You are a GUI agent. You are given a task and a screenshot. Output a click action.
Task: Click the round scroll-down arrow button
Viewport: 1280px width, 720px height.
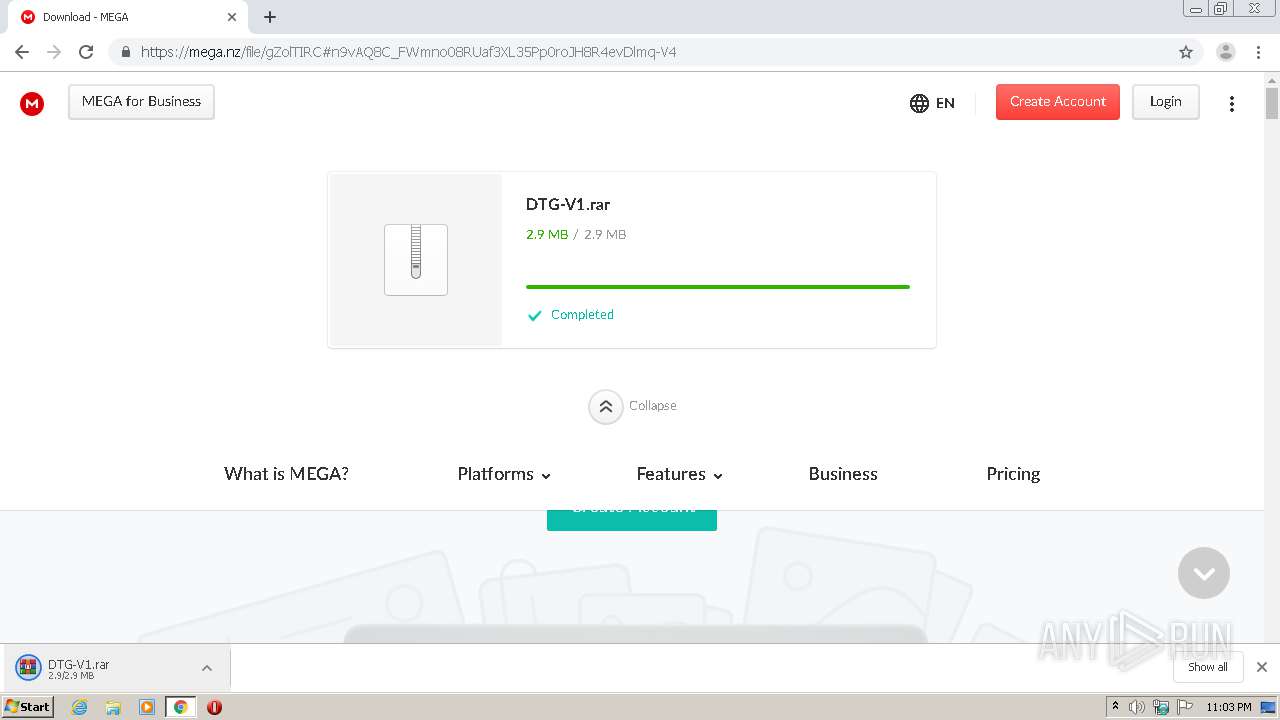click(1204, 573)
